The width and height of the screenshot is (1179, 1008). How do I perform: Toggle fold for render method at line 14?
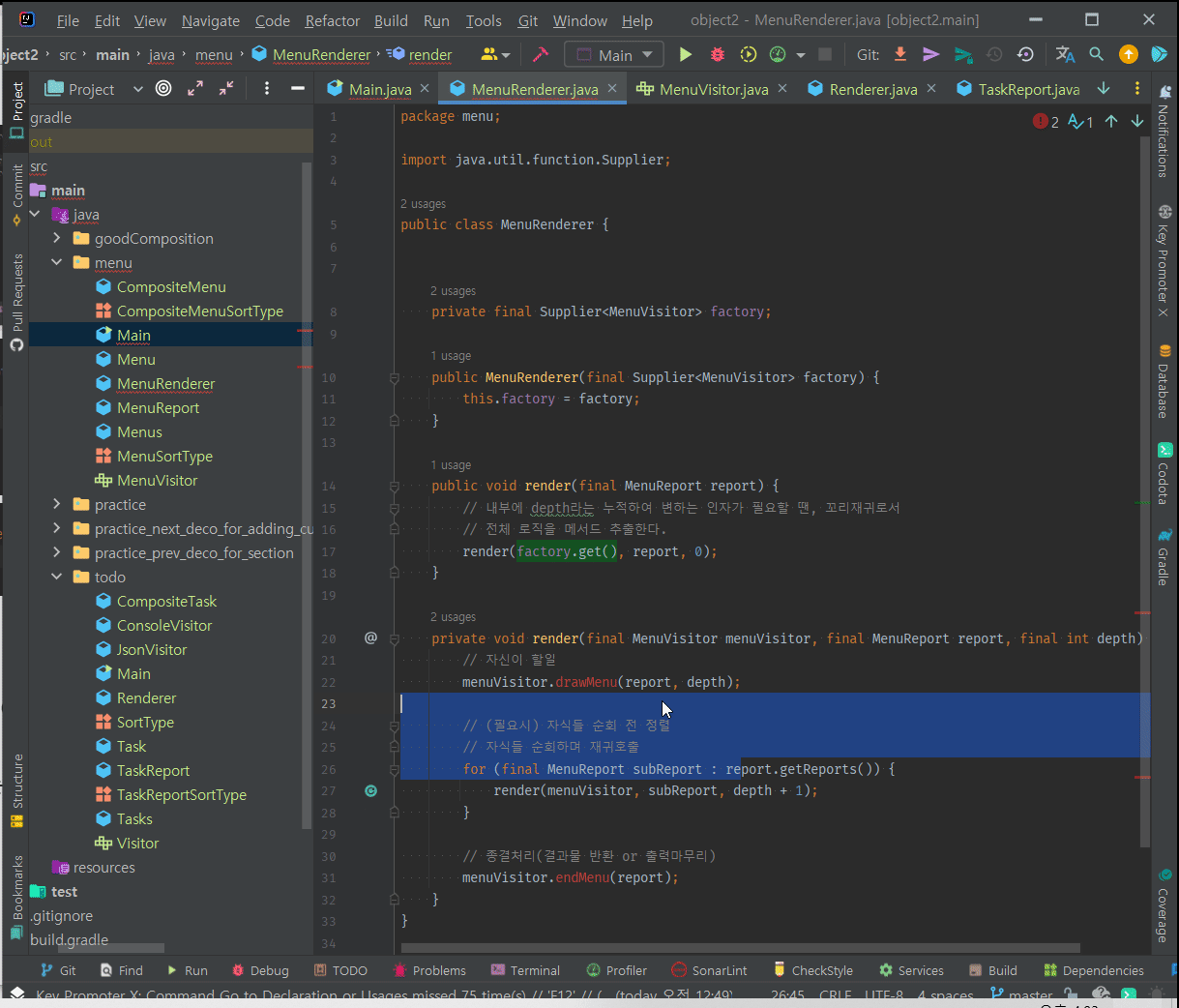395,487
